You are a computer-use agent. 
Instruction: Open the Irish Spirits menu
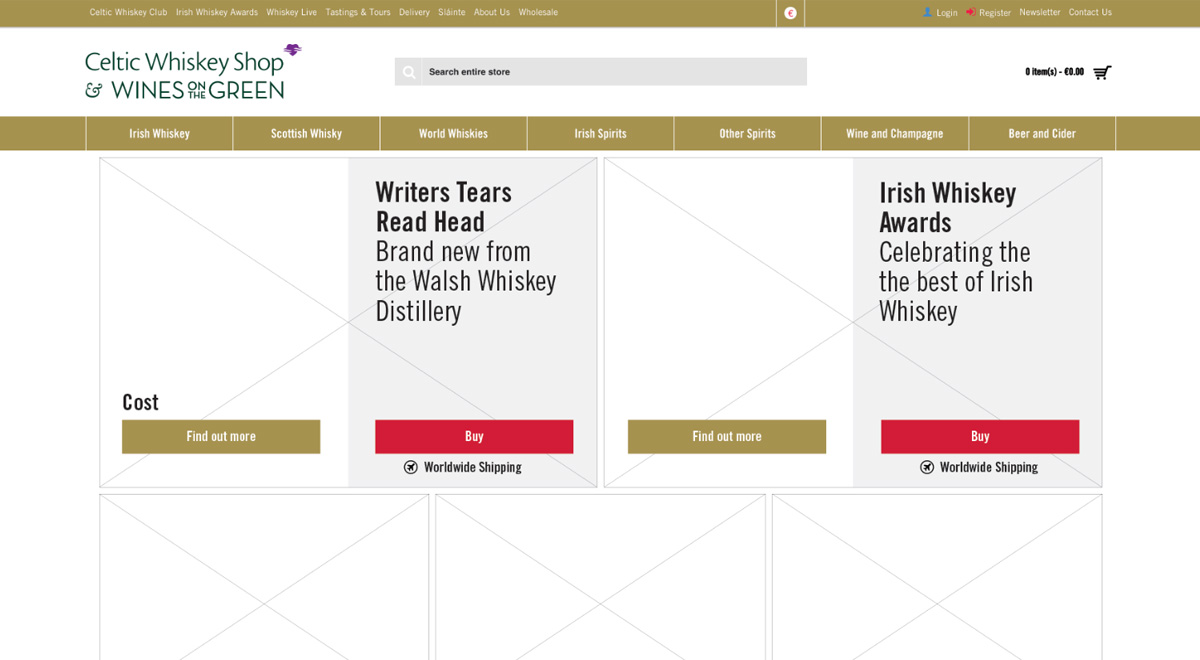600,133
